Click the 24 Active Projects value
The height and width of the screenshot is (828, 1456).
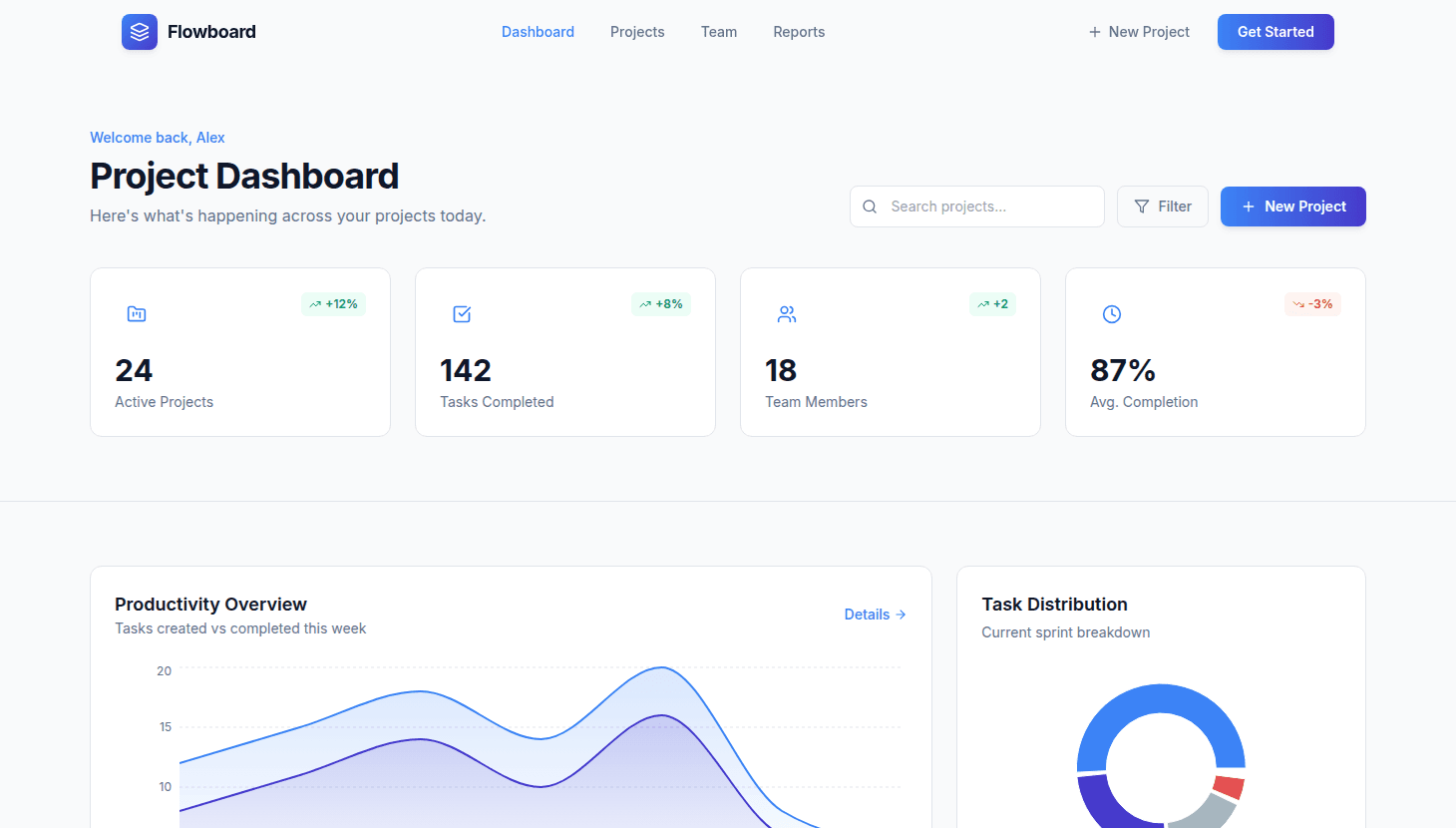point(134,370)
